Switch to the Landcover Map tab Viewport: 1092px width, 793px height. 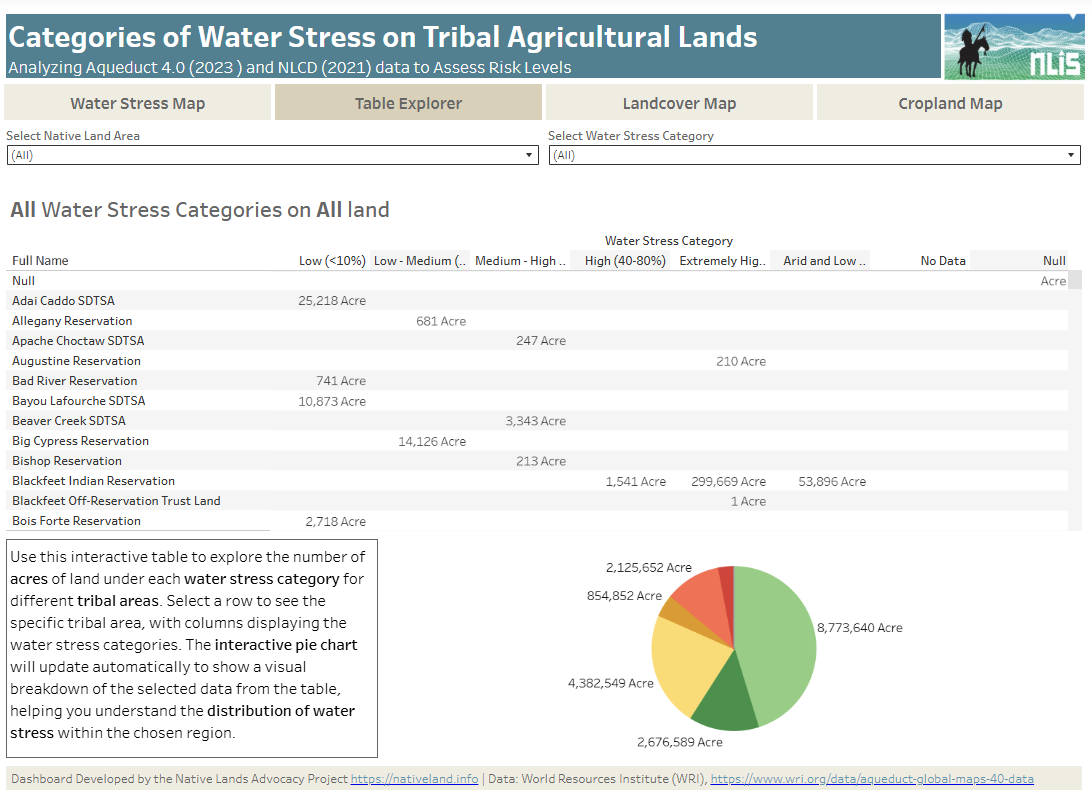[679, 103]
